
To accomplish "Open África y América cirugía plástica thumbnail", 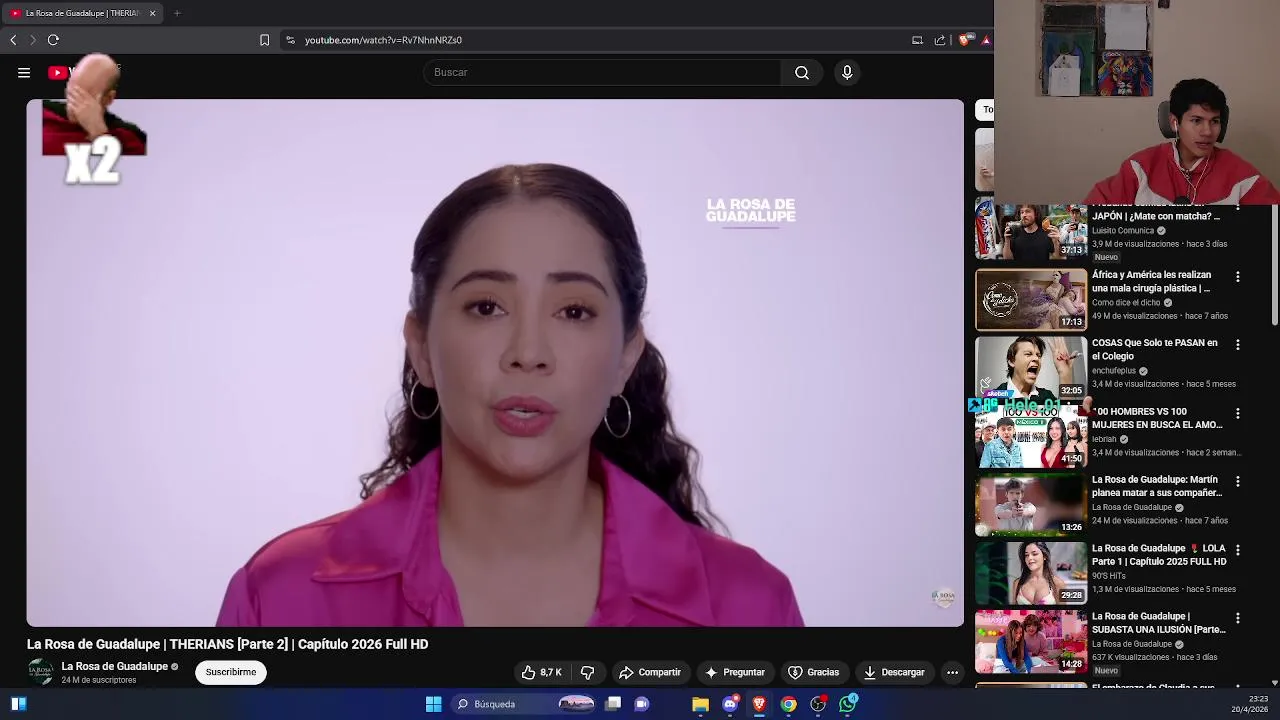I will point(1031,299).
